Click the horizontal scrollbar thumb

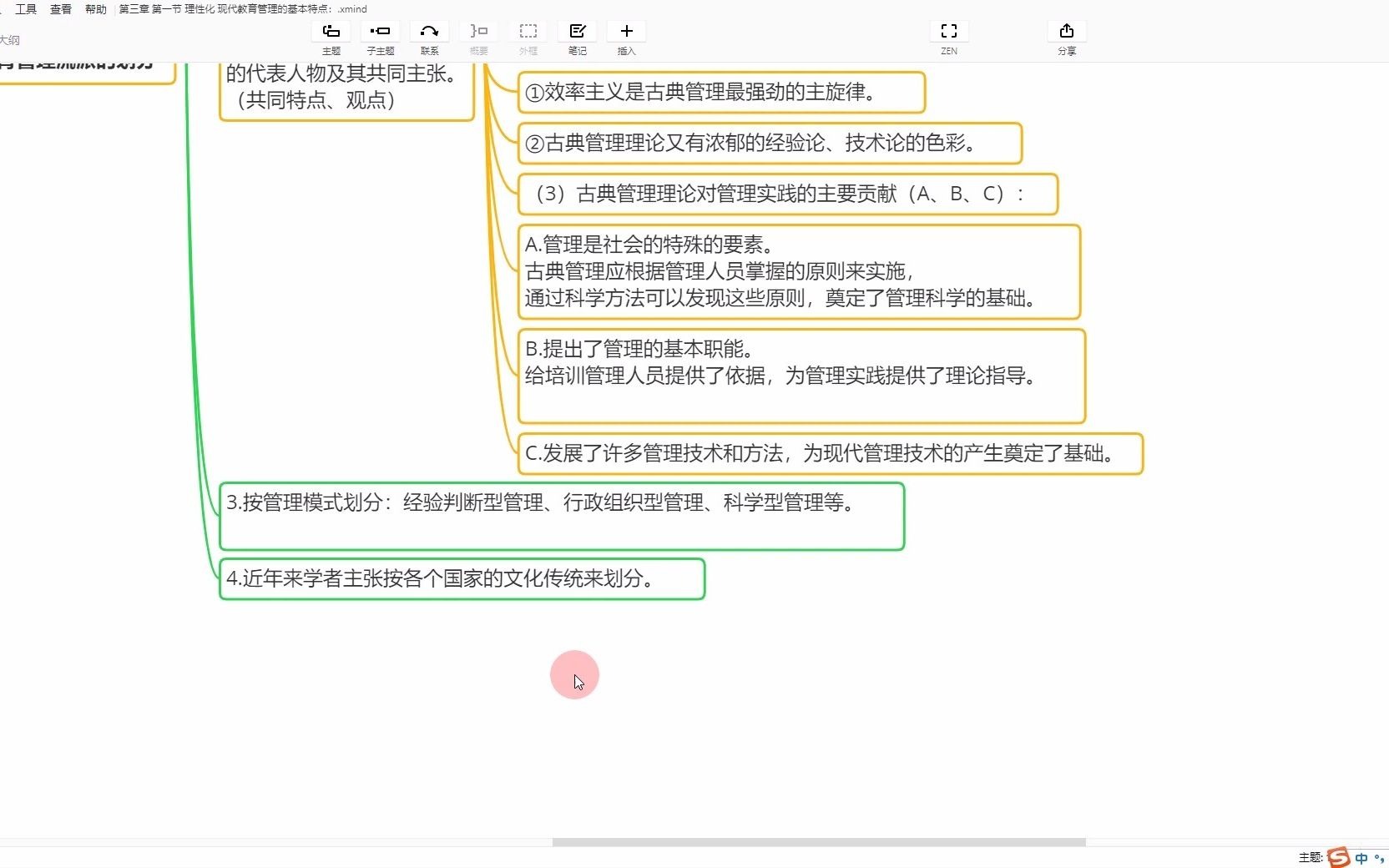[x=819, y=842]
